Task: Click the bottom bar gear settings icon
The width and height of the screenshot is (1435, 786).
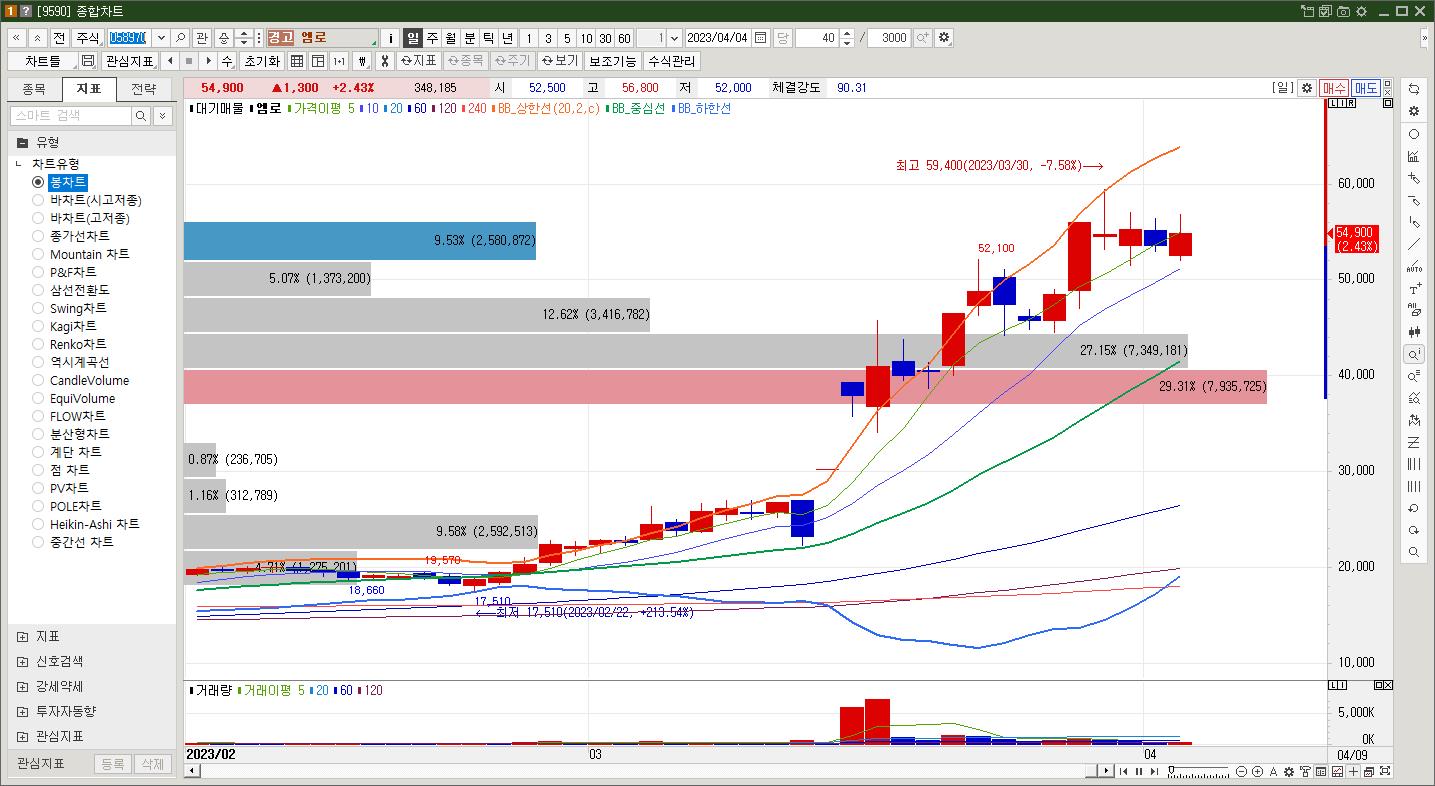Action: (x=1289, y=771)
